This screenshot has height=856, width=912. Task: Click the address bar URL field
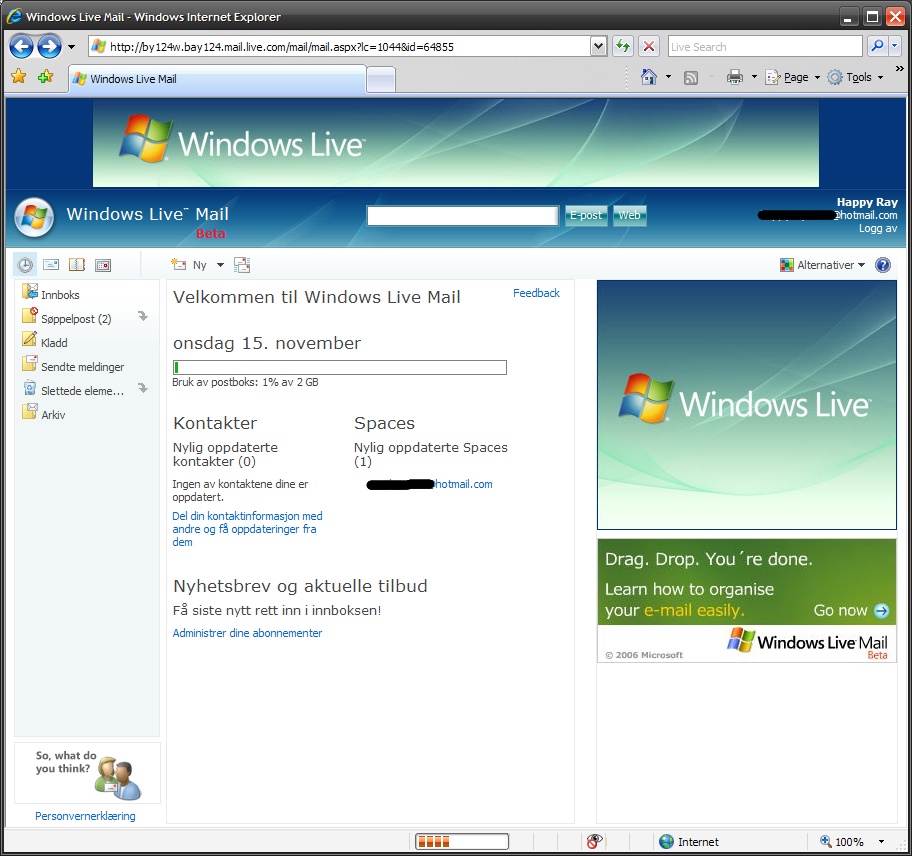[340, 47]
